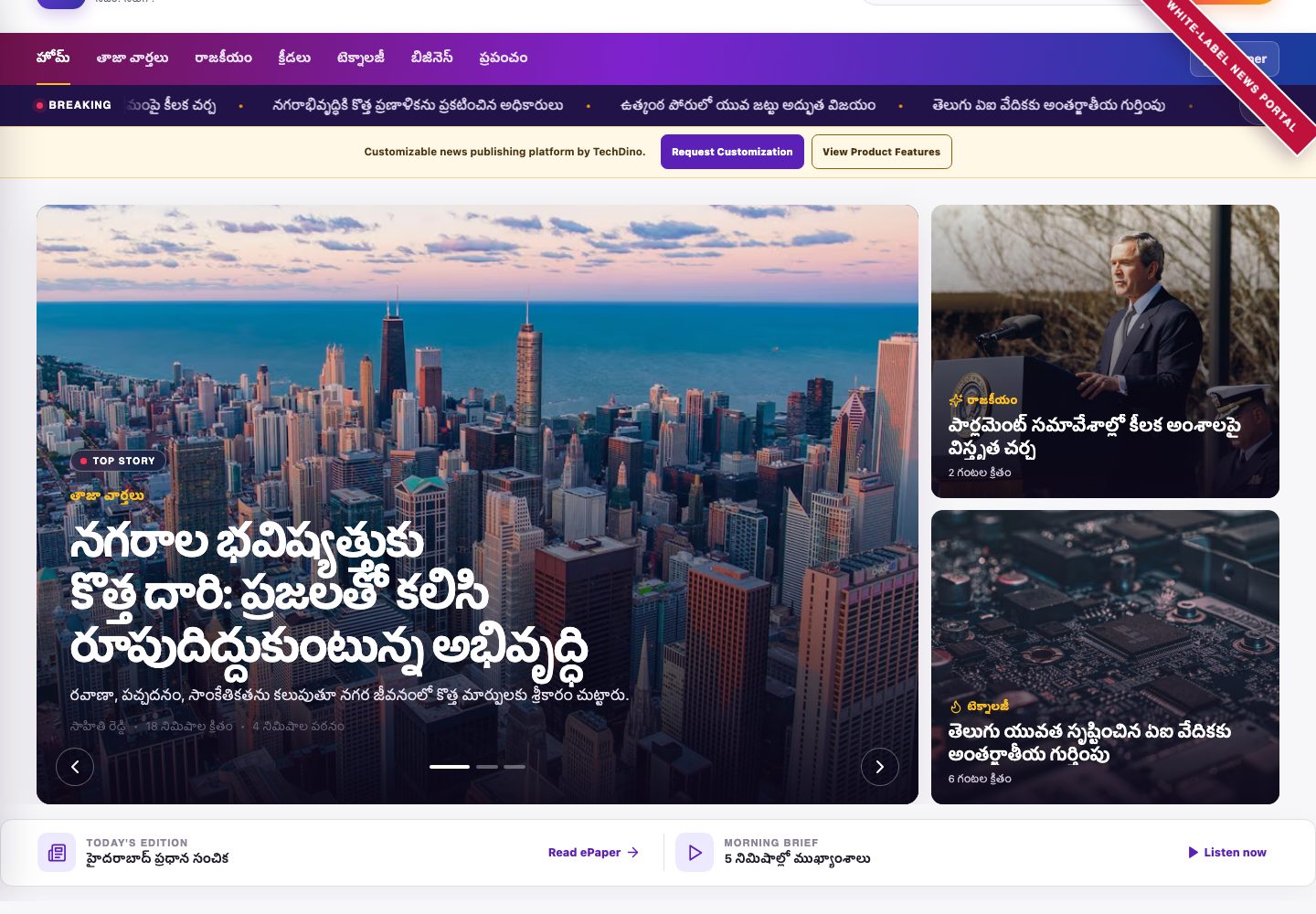Click View Product Features button
Image resolution: width=1316 pixels, height=914 pixels.
[x=881, y=152]
